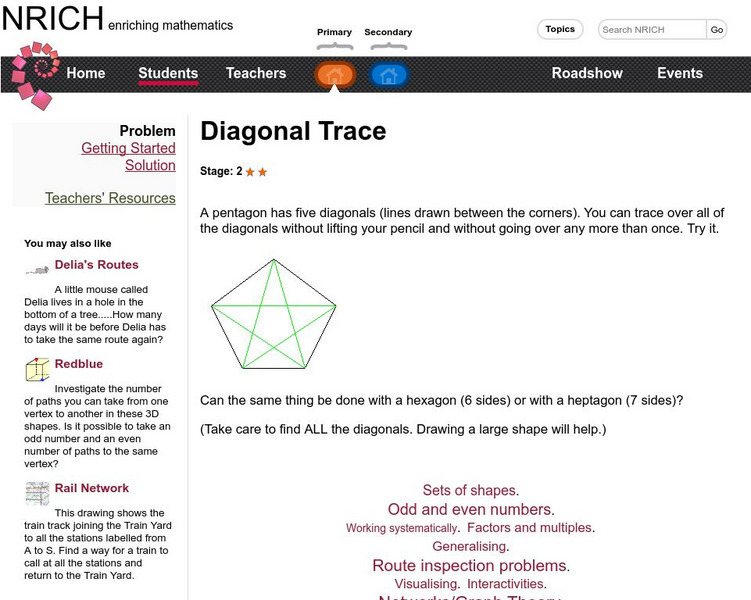Click the second orange difficulty star

(262, 172)
